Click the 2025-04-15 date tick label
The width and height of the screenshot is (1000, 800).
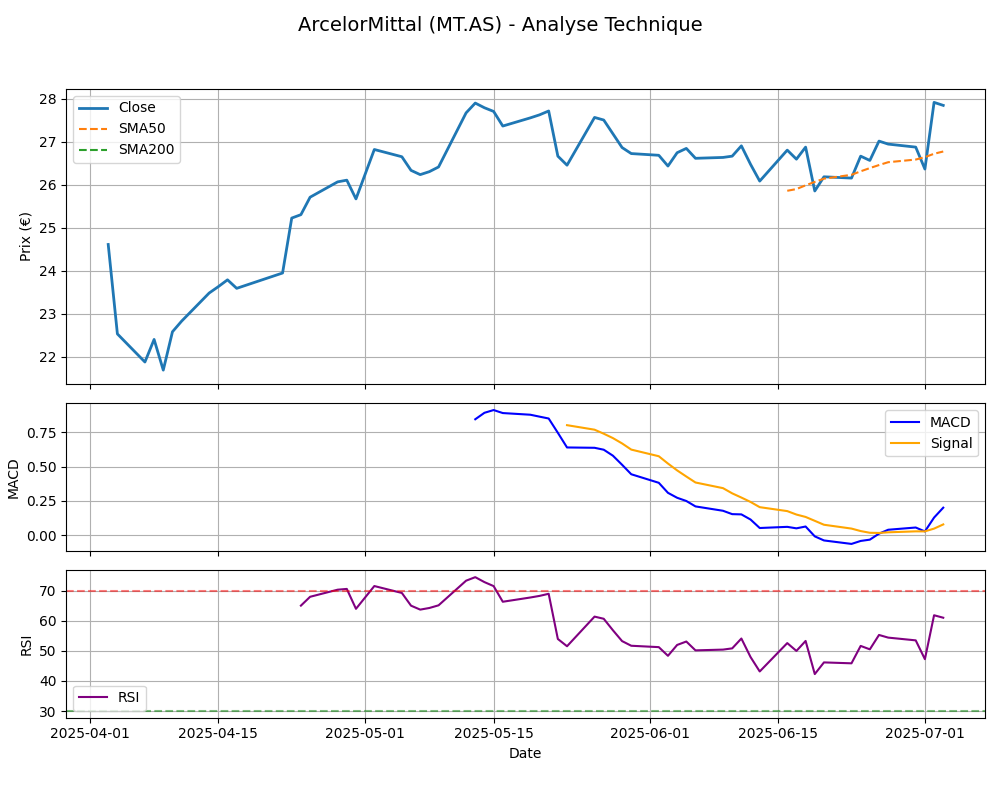point(218,733)
